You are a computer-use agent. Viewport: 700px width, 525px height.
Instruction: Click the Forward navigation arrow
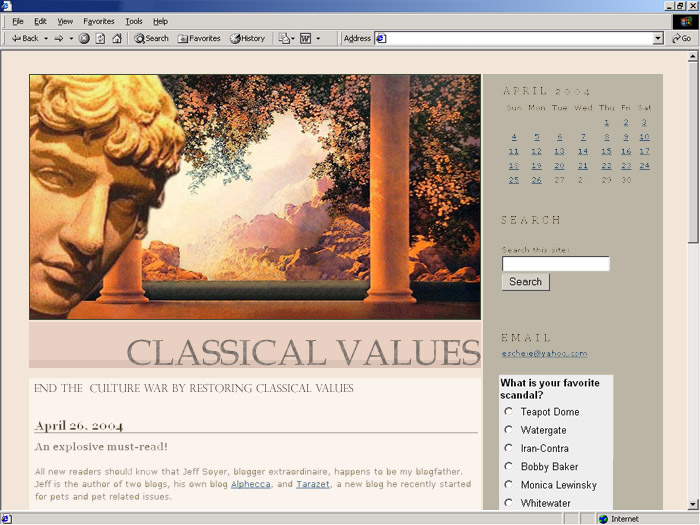[x=58, y=38]
